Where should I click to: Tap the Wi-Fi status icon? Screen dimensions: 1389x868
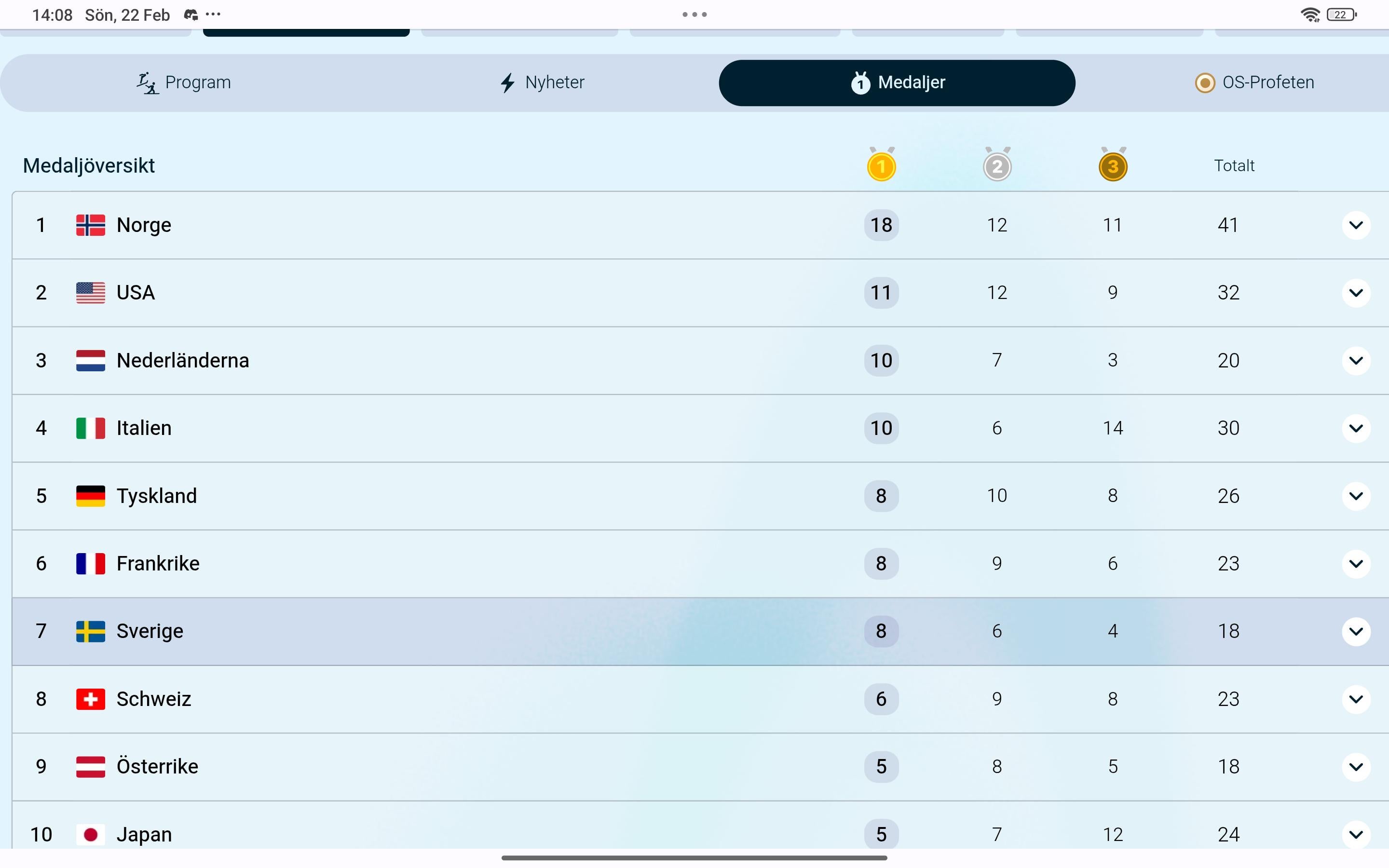(1310, 15)
